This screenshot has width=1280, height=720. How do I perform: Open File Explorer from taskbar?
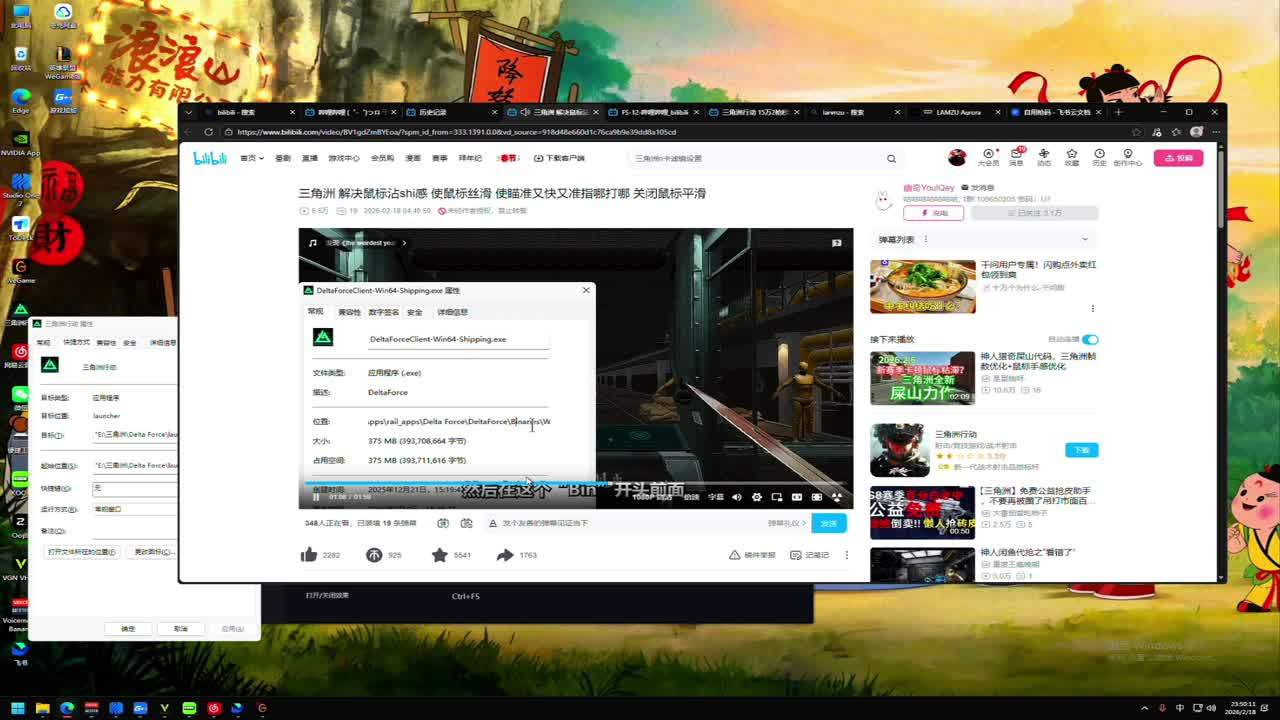pyautogui.click(x=42, y=708)
